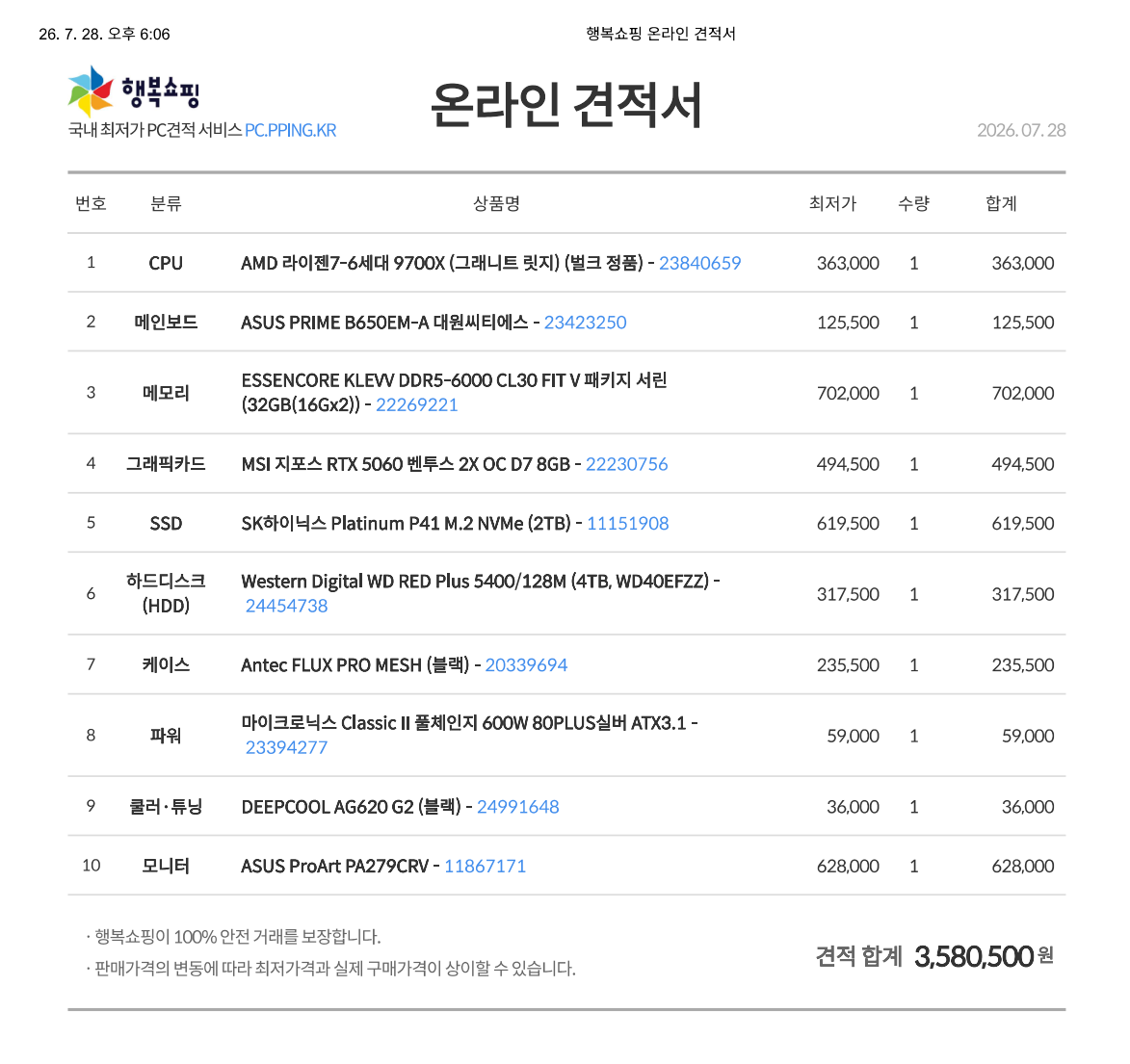Viewport: 1130px width, 1064px height.
Task: Click the DEEPCOOL AG620 G2 product name
Action: (351, 807)
